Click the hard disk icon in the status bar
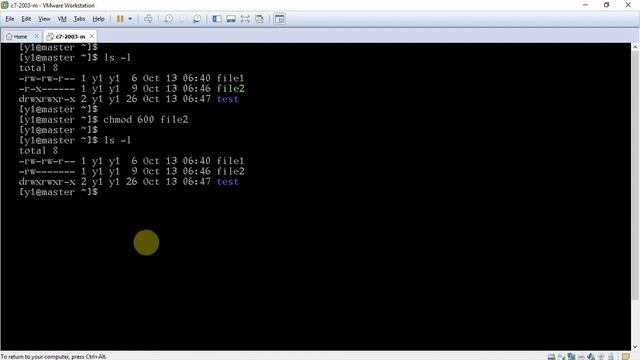The width and height of the screenshot is (640, 360). point(551,357)
